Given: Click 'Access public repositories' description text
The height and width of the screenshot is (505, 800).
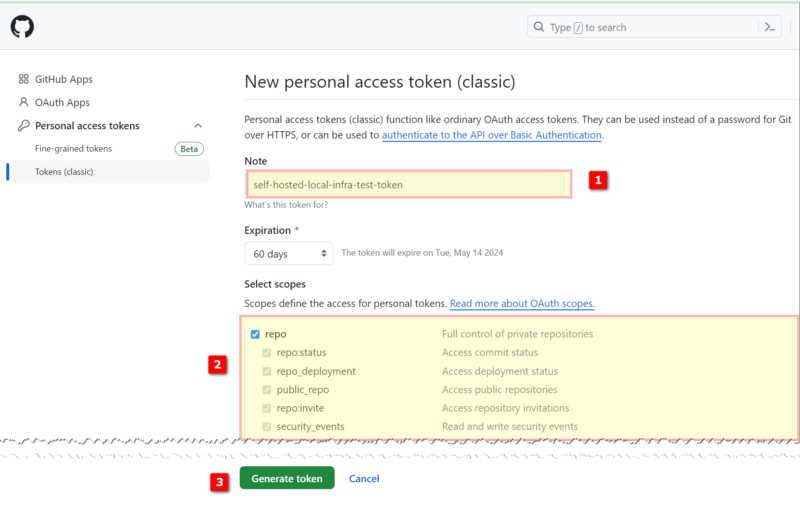Looking at the screenshot, I should 499,390.
